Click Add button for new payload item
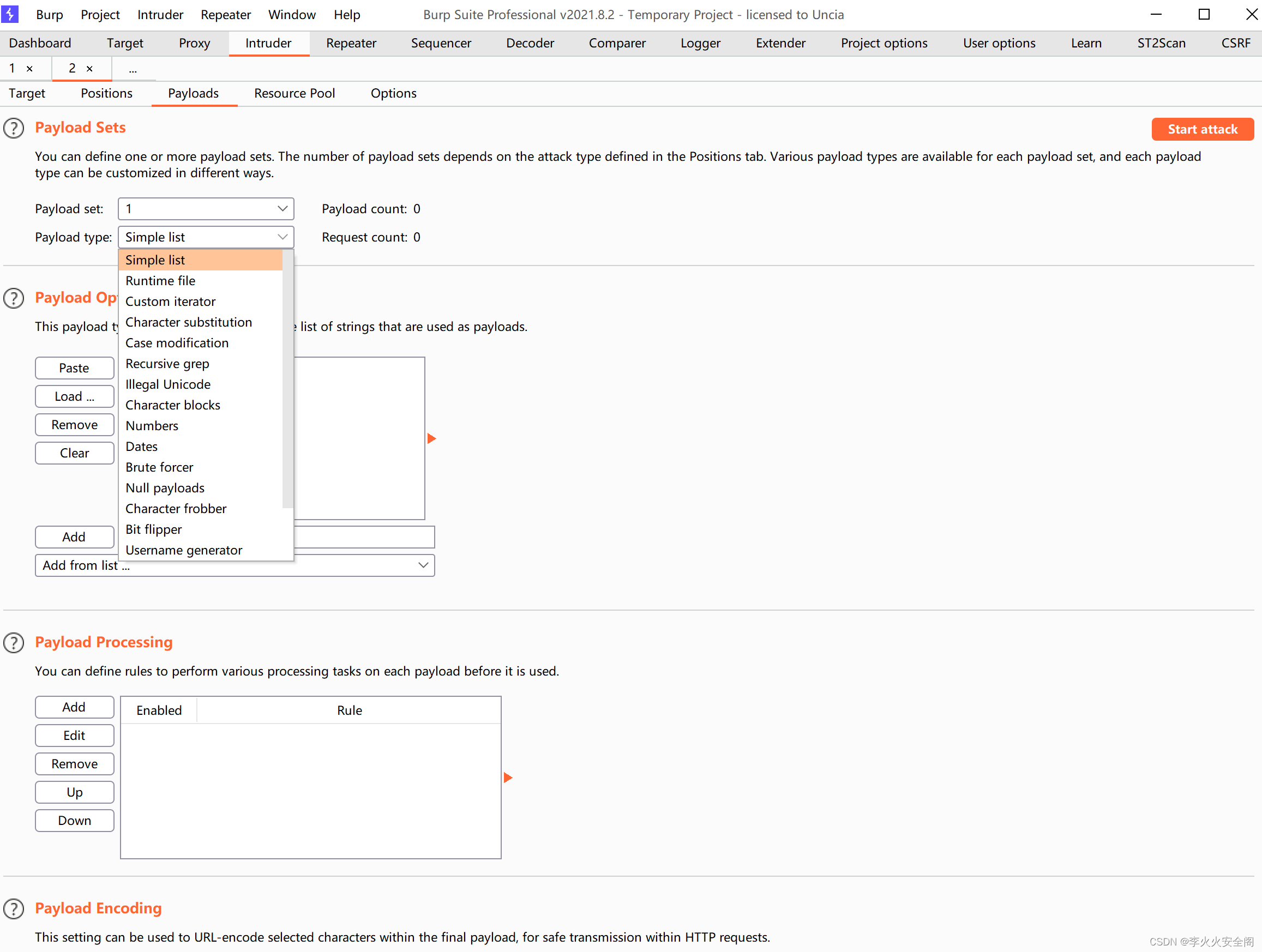1262x952 pixels. [x=75, y=537]
